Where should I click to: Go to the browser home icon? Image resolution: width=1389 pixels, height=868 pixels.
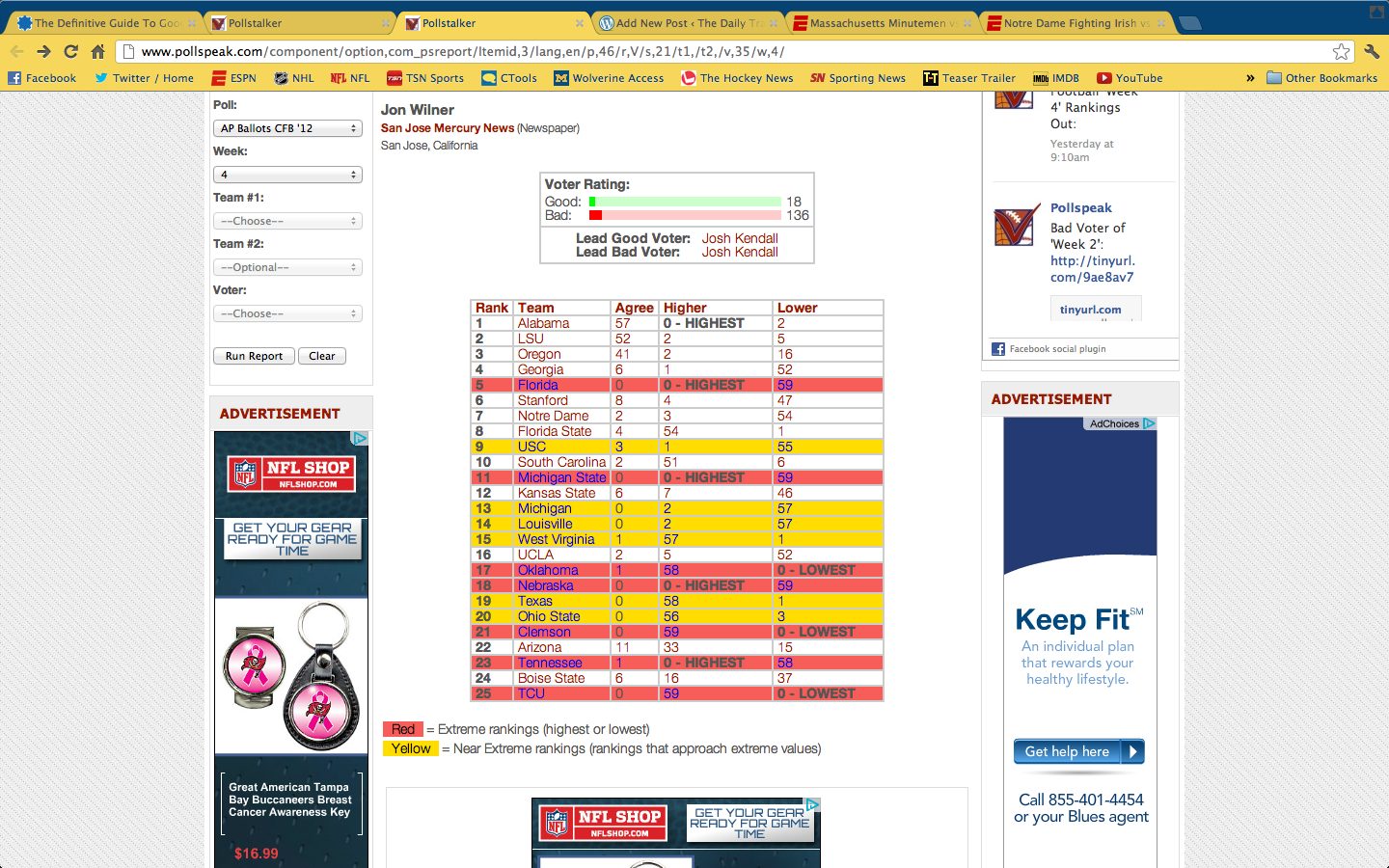(97, 52)
